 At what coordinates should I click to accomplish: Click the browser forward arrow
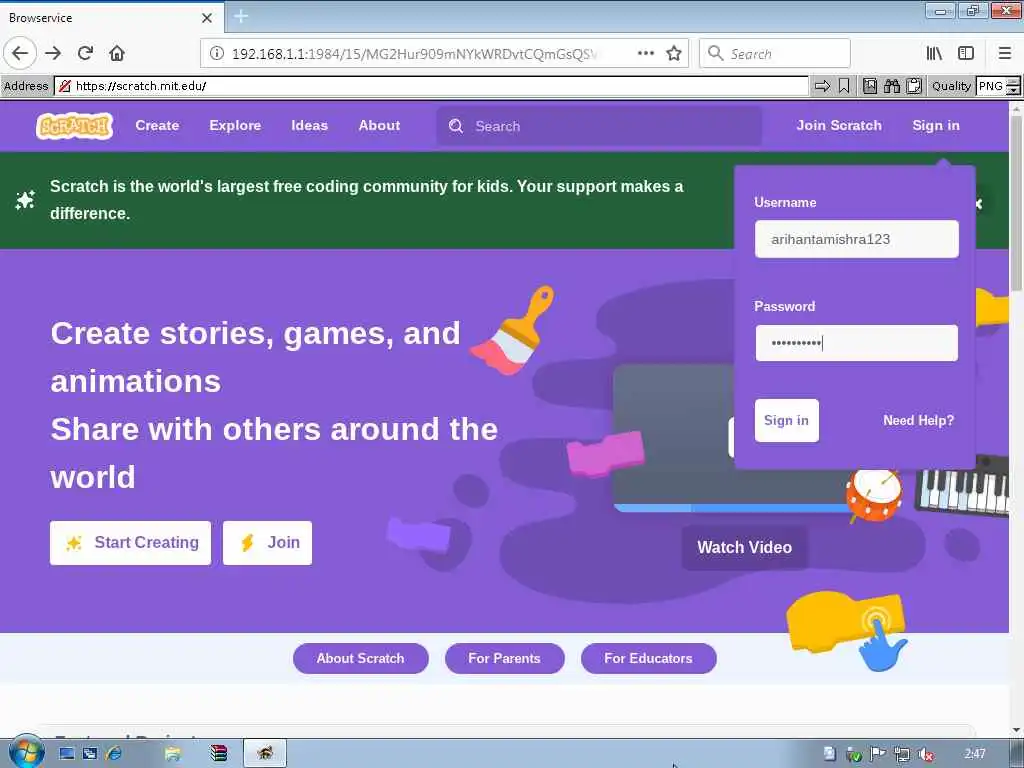(x=53, y=53)
